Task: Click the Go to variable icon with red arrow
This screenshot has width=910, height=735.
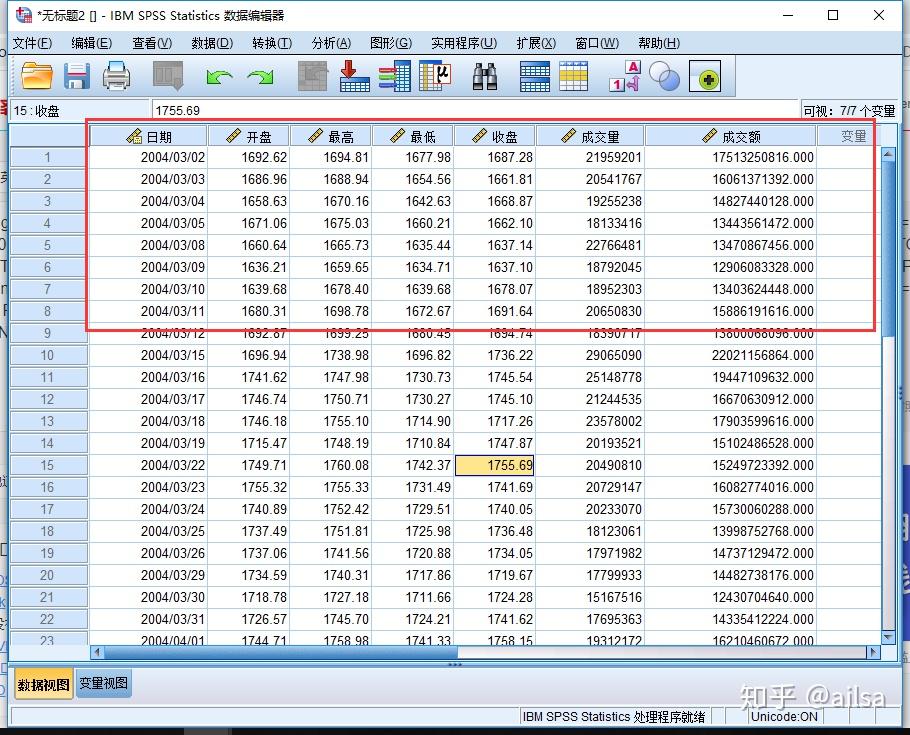Action: 354,77
